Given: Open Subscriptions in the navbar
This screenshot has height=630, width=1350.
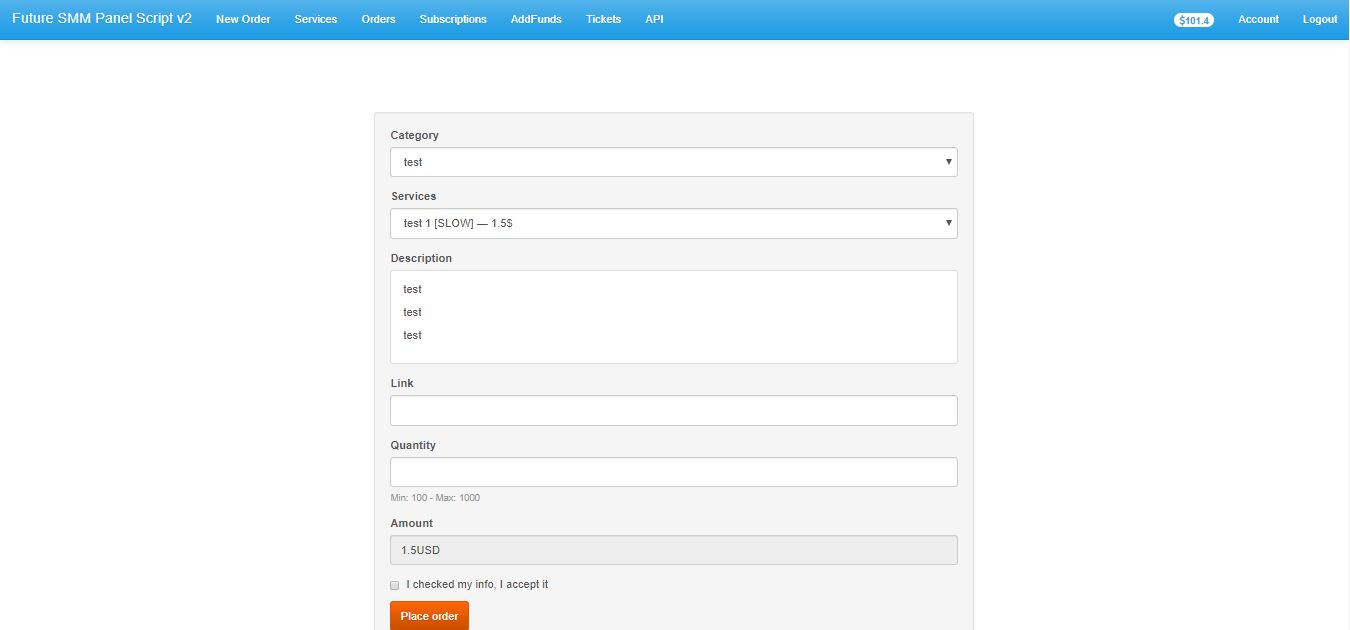Looking at the screenshot, I should [453, 19].
